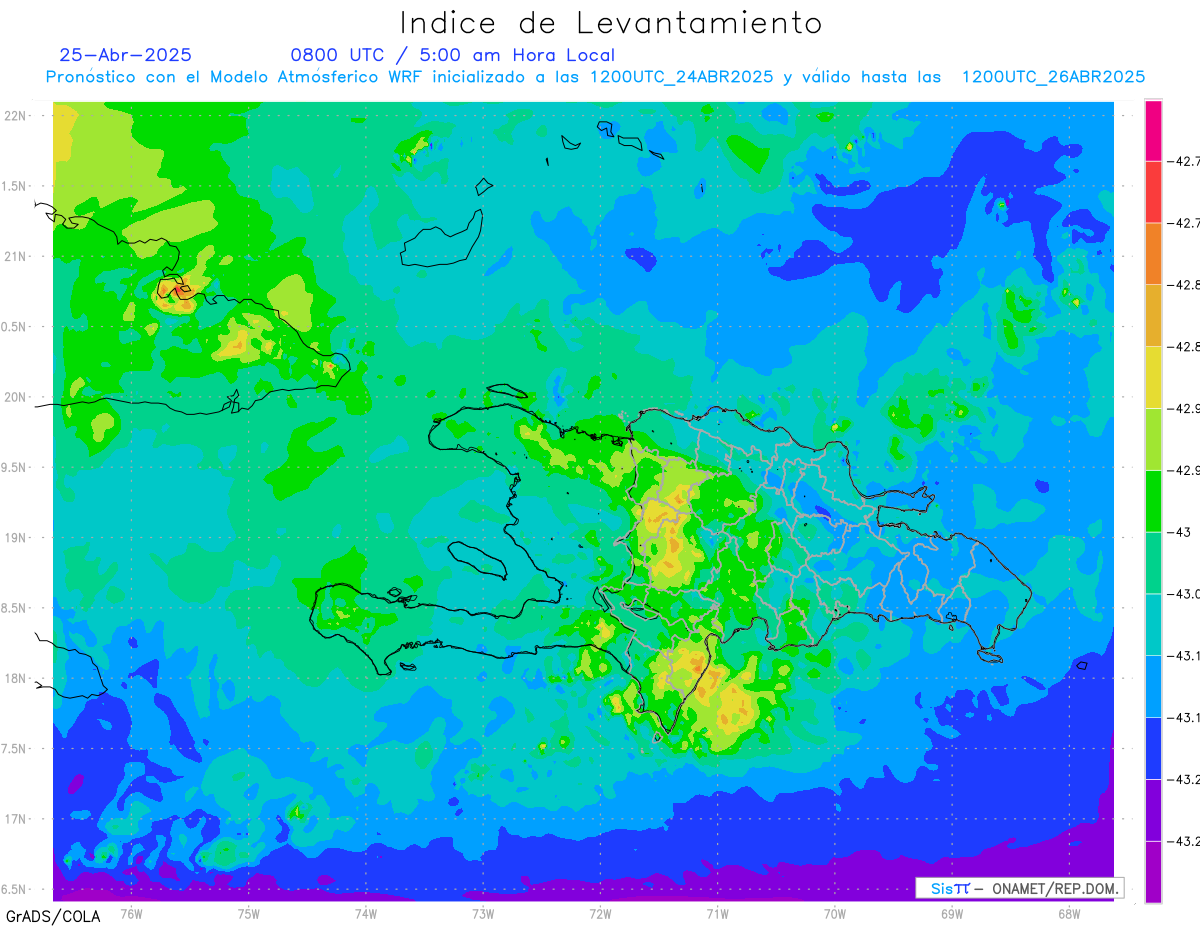Screen dimensions: 1200x927
Task: Click the 68W longitude axis label
Action: point(1069,913)
